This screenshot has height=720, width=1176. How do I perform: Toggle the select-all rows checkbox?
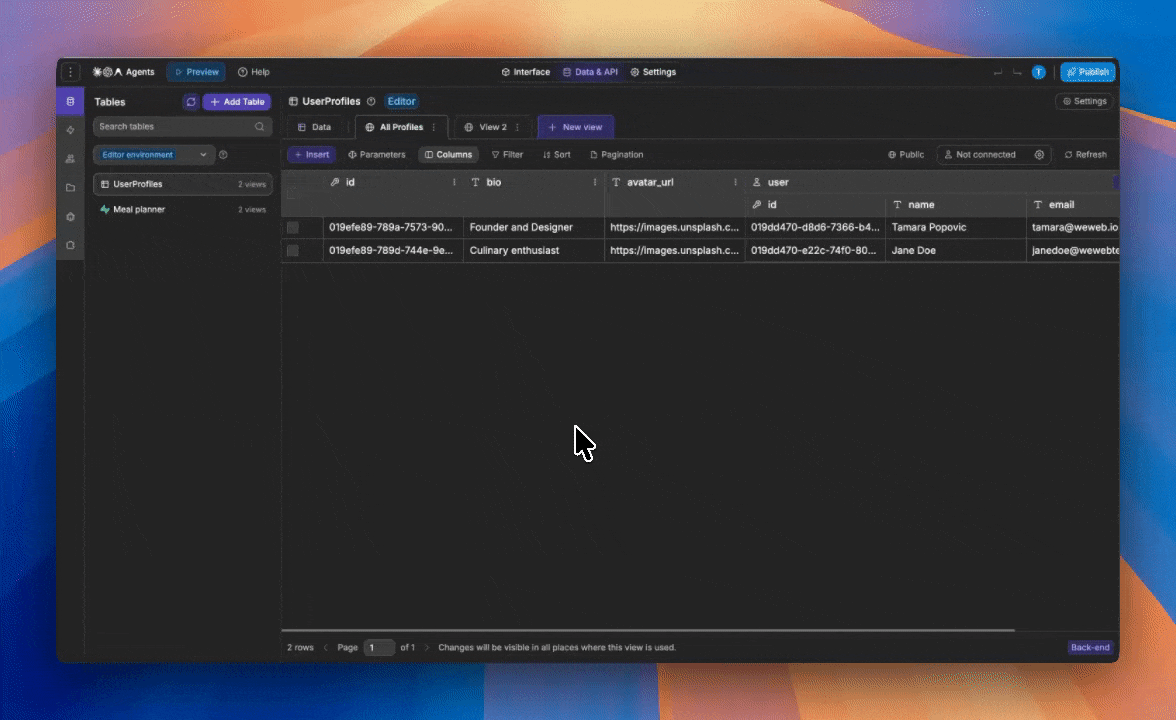coord(292,194)
